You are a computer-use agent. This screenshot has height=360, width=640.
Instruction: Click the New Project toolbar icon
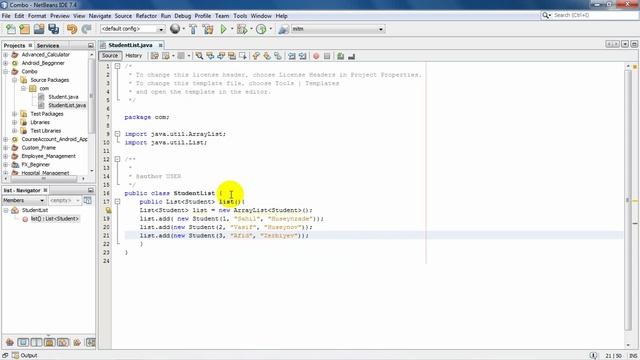tap(24, 29)
